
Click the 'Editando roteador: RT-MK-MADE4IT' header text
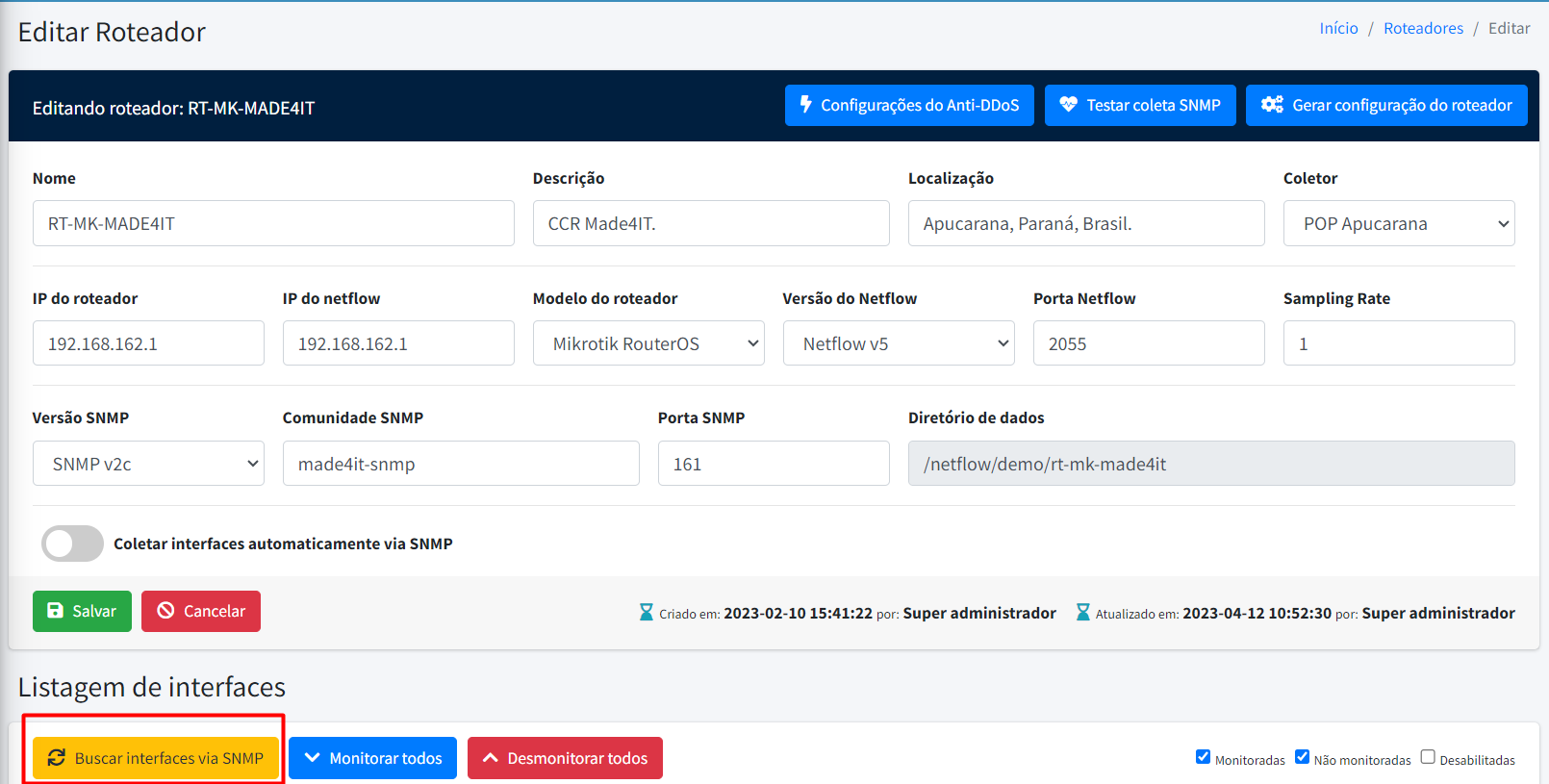click(173, 108)
